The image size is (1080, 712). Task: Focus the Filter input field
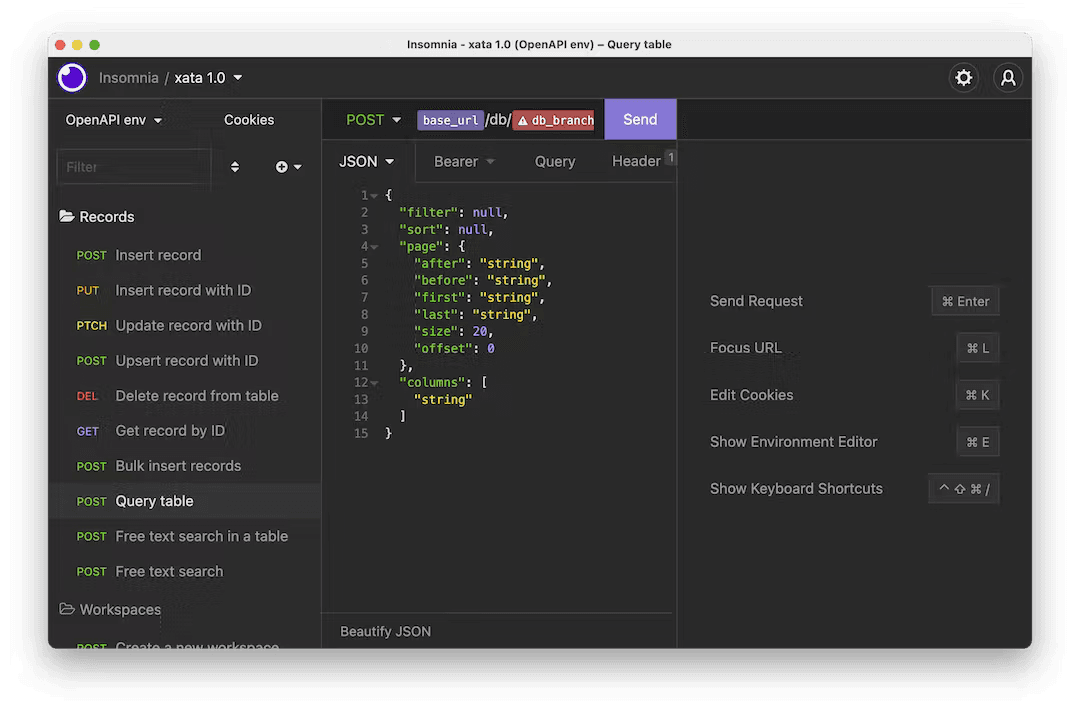[134, 167]
